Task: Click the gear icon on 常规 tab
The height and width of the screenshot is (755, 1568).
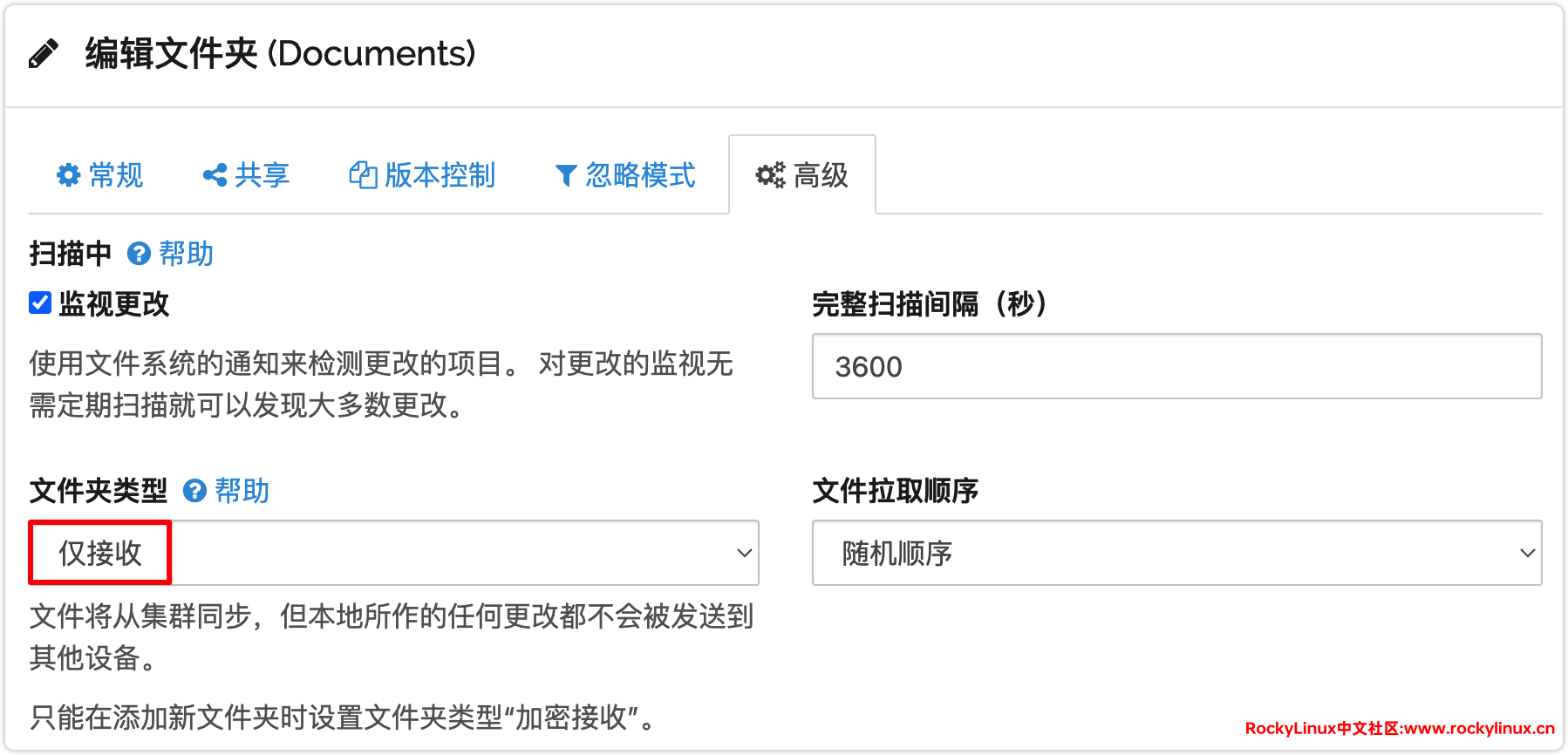Action: (68, 175)
